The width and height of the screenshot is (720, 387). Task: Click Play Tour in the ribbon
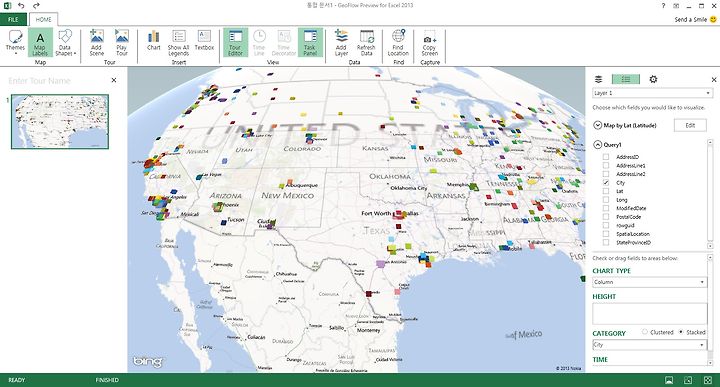click(x=122, y=42)
